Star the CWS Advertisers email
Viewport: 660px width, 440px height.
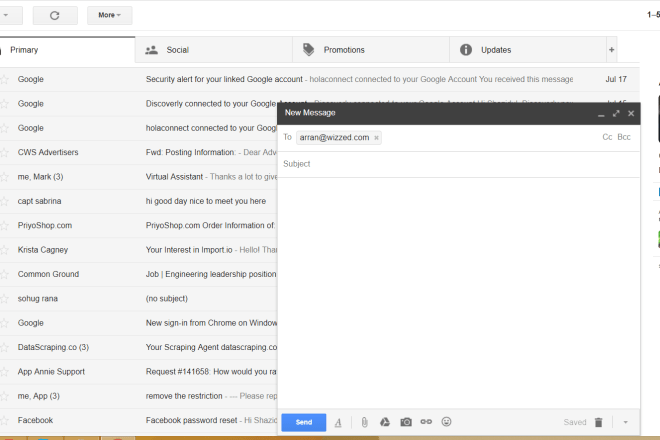5,152
